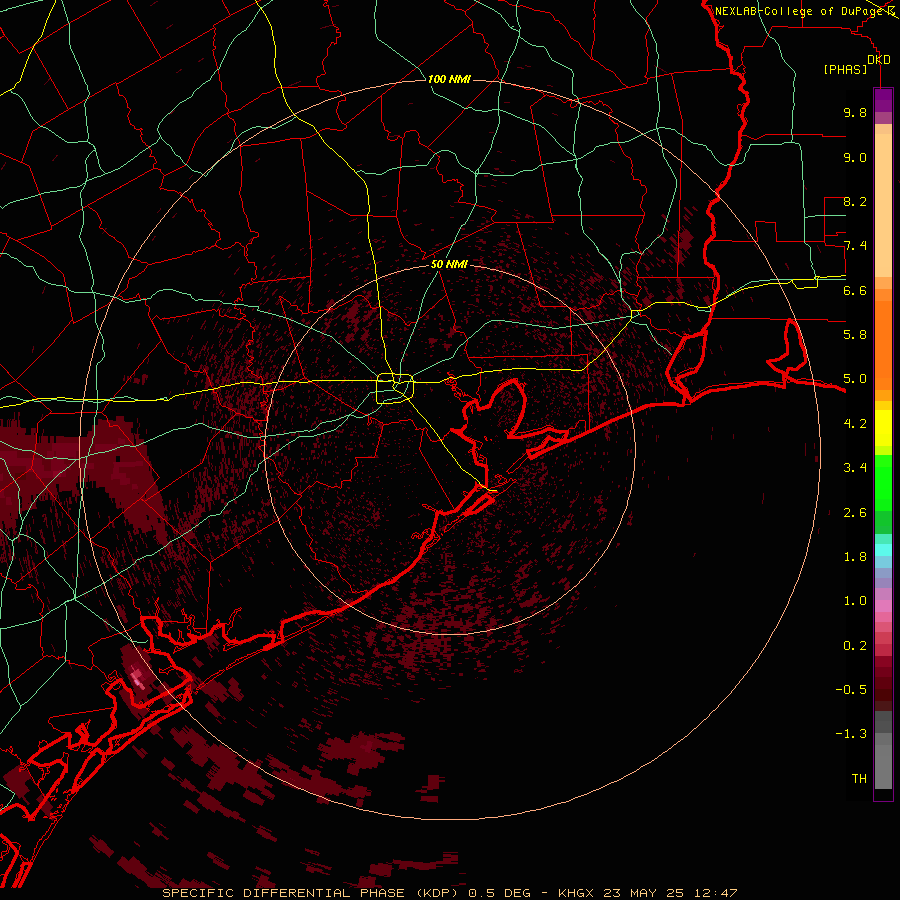The height and width of the screenshot is (900, 900).
Task: Click the 8.2 value on the color scale
Action: pyautogui.click(x=855, y=201)
